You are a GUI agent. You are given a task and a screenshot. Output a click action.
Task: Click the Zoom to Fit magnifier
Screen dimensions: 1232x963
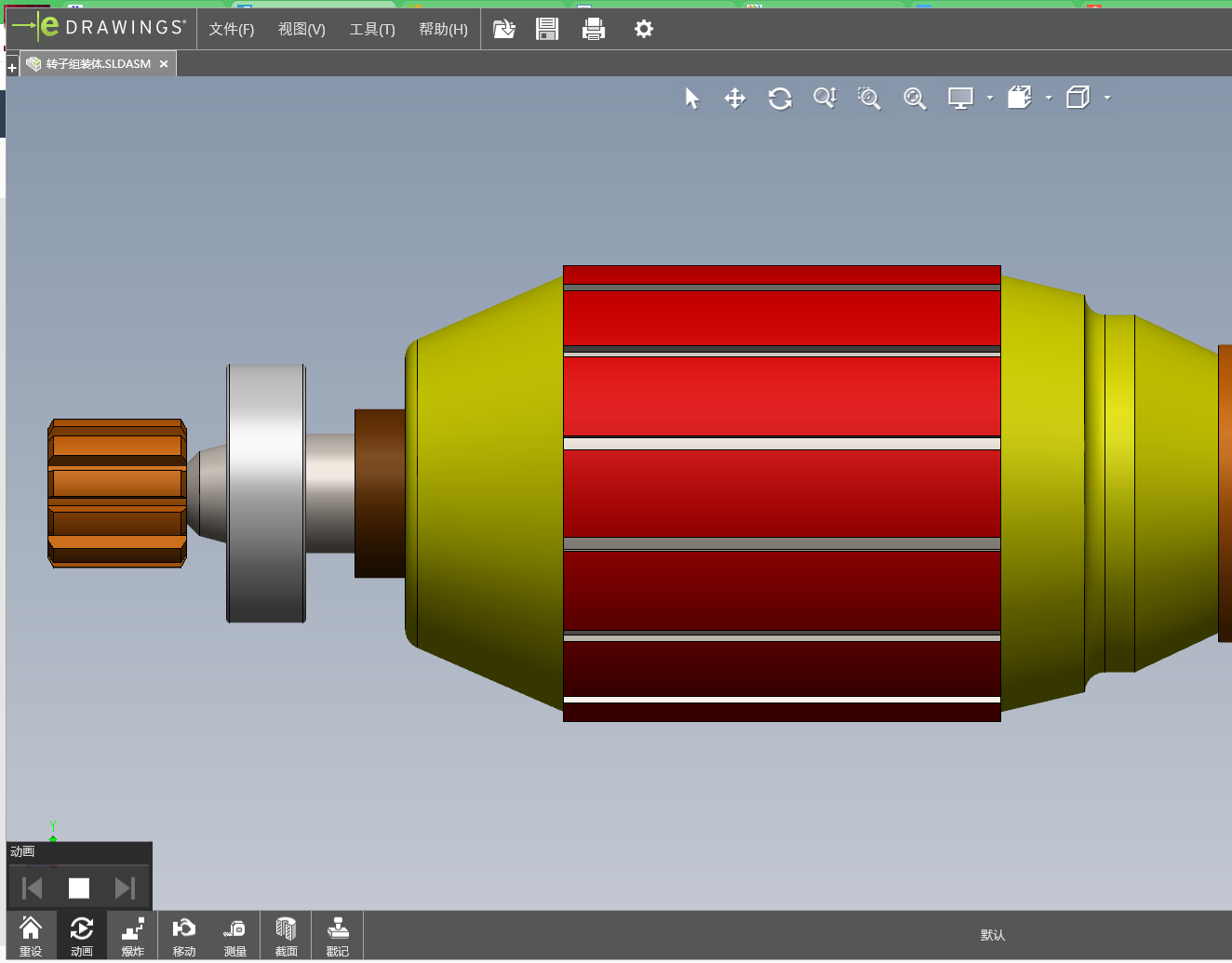point(915,98)
